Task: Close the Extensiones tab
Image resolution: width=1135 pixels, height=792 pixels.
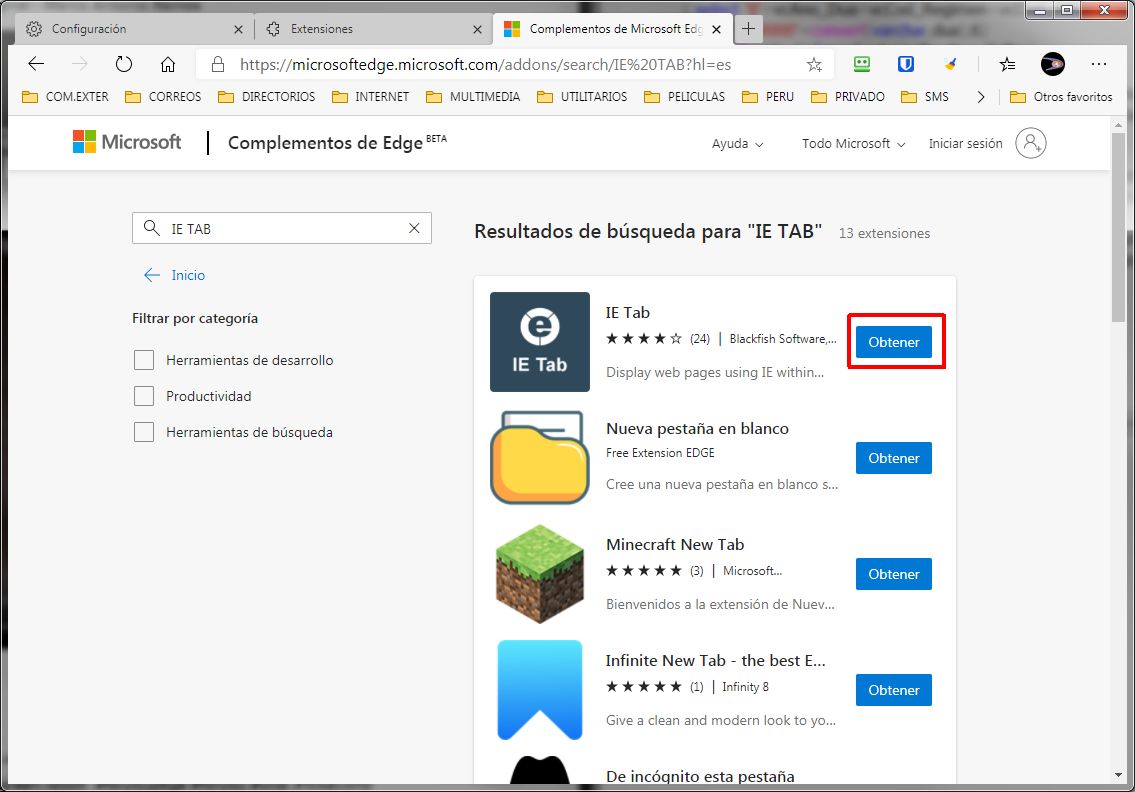Action: [x=477, y=30]
